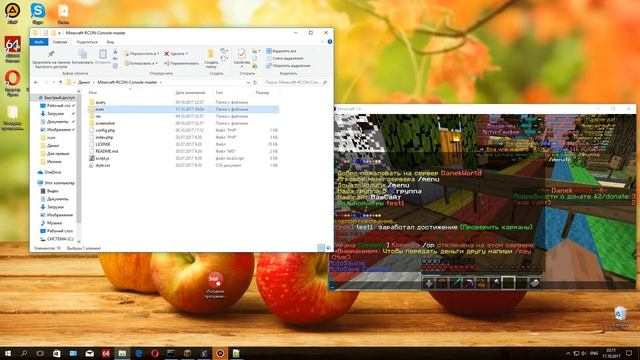Screen dimensions: 640x360
Task: Clear selection with Снять выделение
Action: 284,58
